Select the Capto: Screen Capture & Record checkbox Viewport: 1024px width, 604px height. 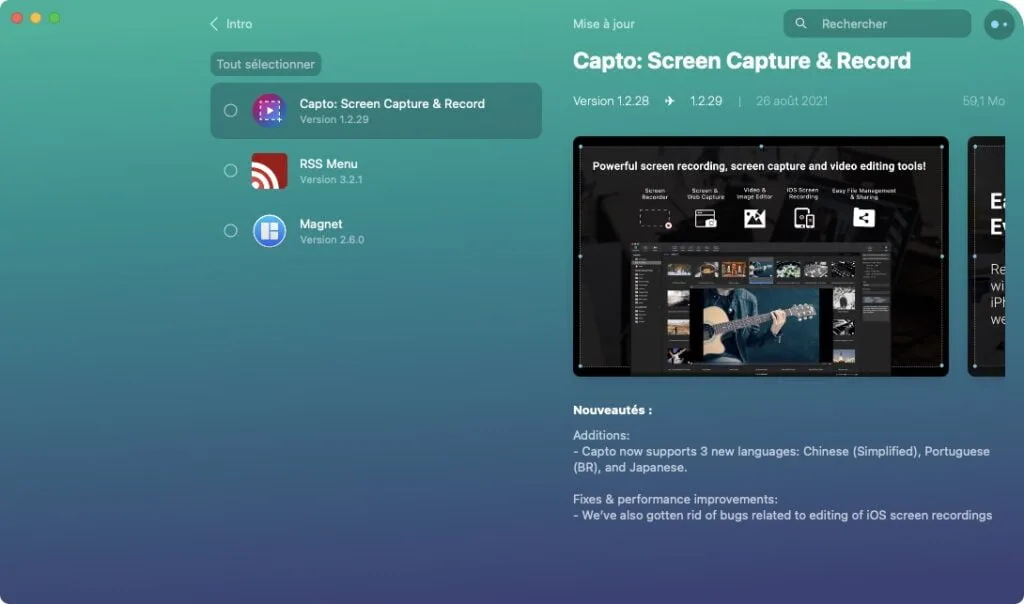point(231,110)
